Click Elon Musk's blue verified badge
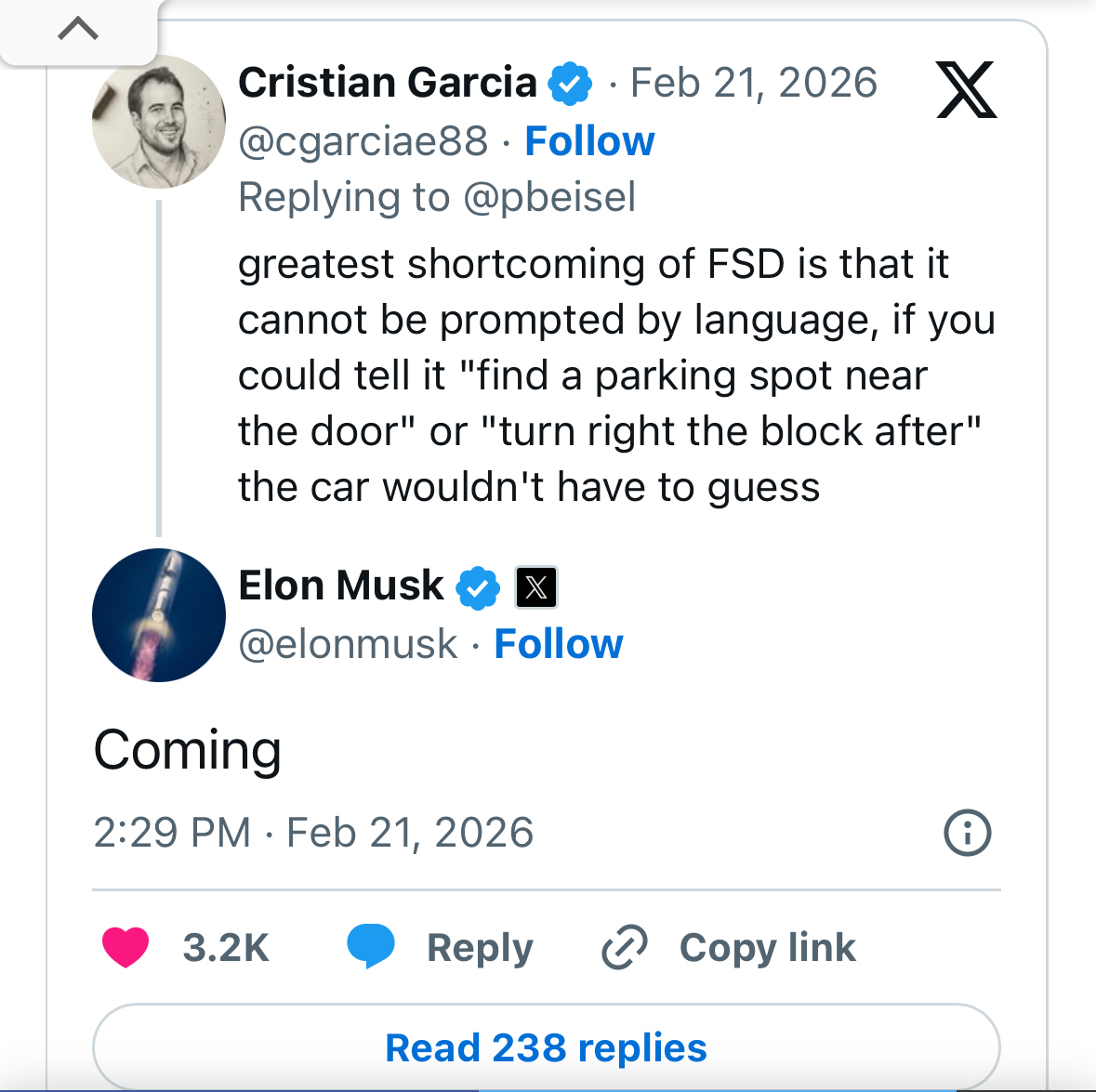The image size is (1096, 1092). [478, 587]
